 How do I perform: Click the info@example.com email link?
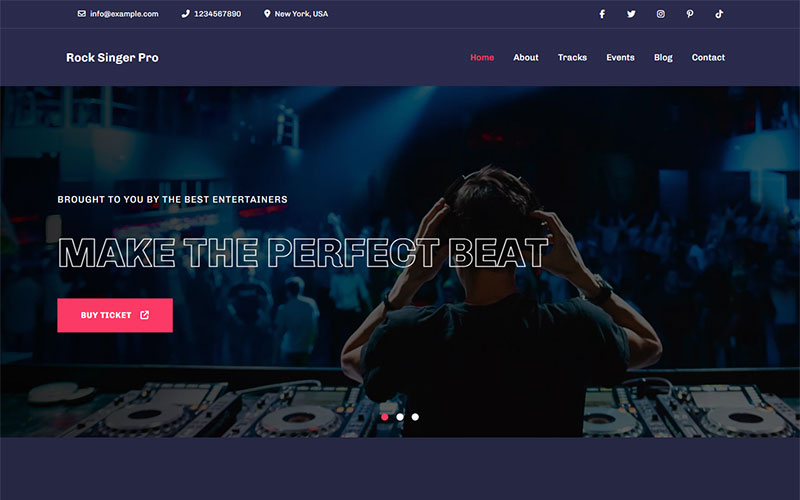[124, 14]
